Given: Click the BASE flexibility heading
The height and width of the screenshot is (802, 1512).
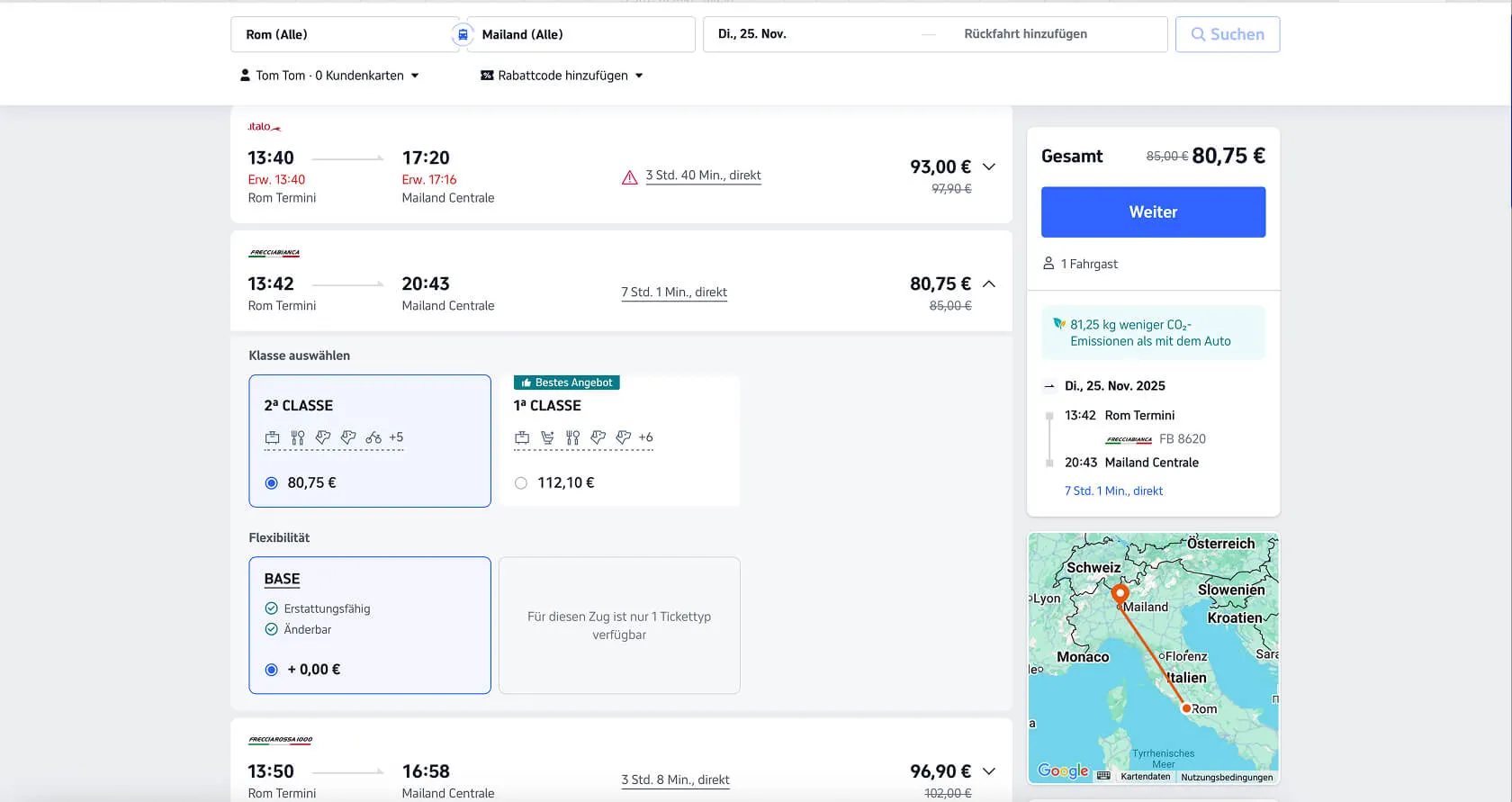Looking at the screenshot, I should (x=282, y=580).
